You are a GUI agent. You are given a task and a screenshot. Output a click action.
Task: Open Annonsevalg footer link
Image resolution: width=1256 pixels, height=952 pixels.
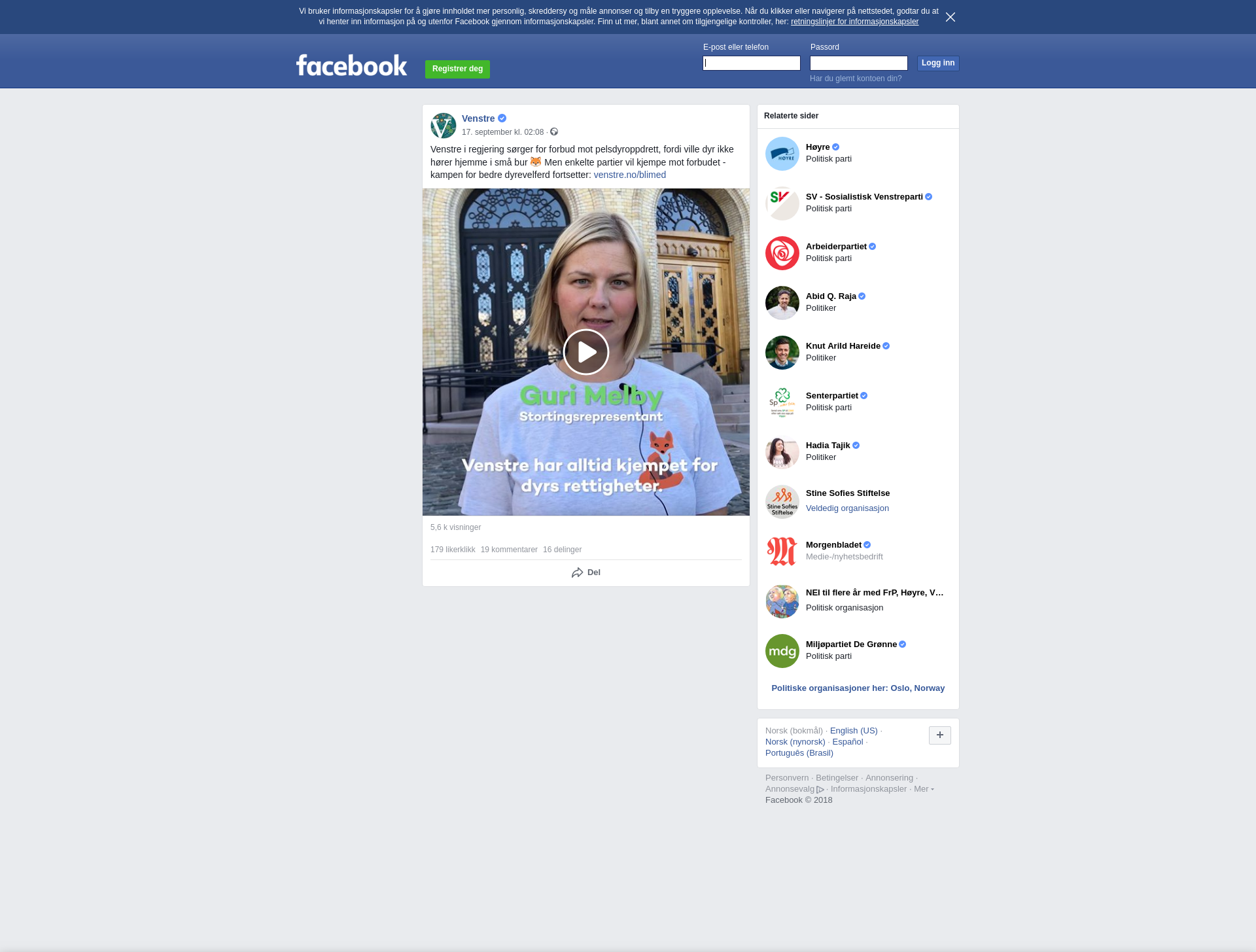pos(794,789)
